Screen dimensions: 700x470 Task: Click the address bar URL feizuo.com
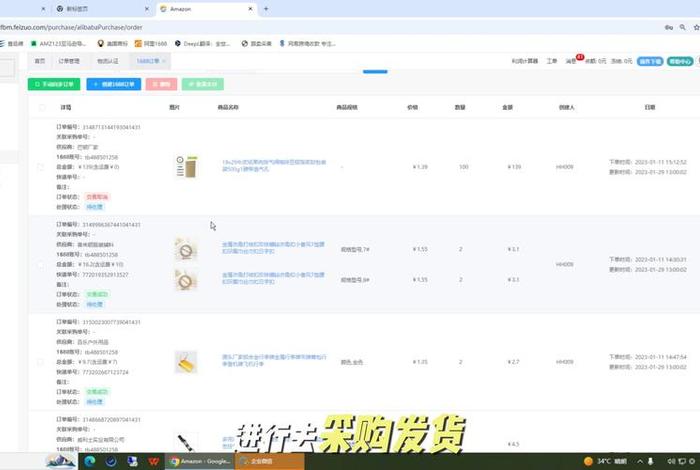71,27
